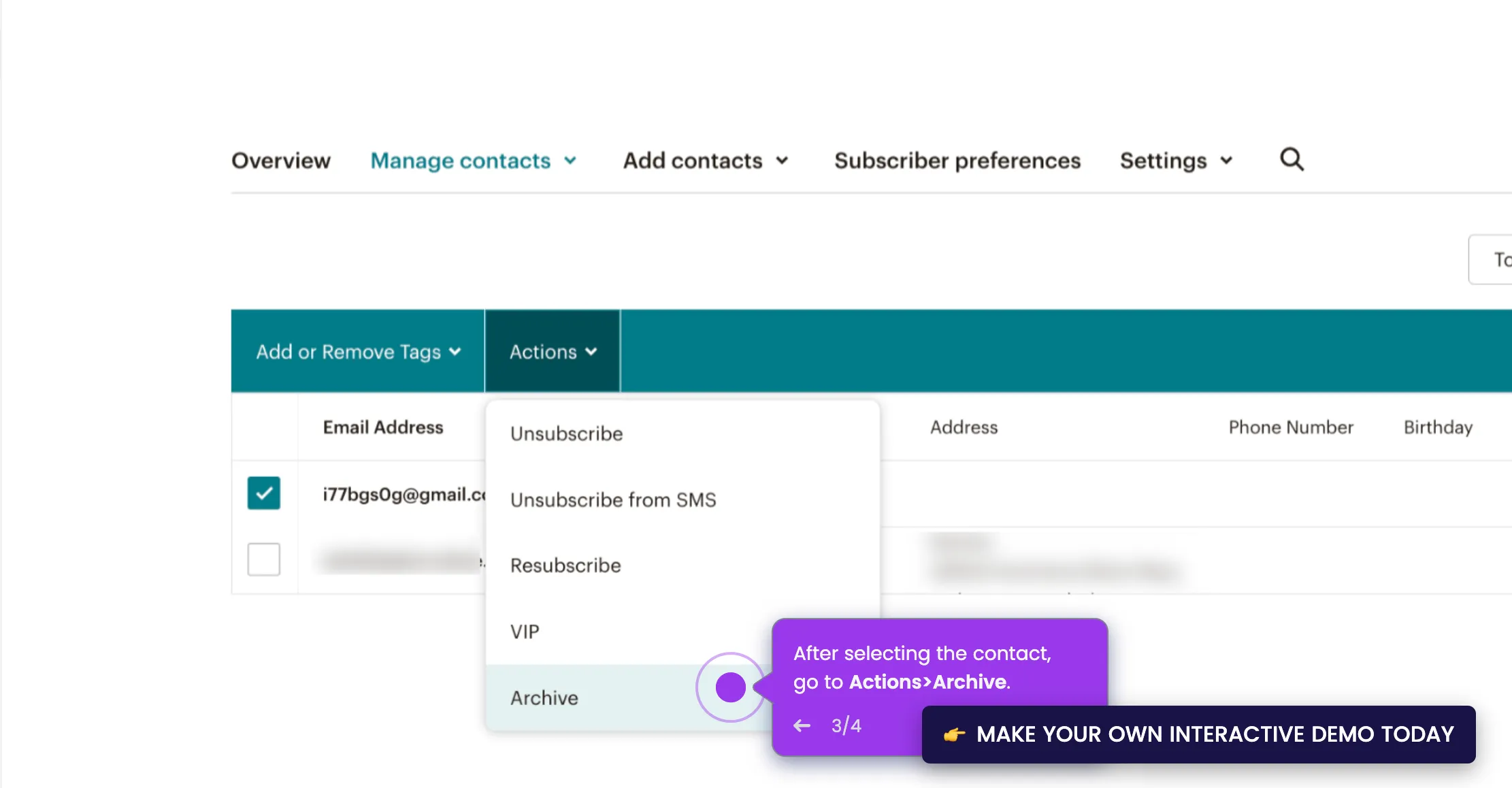Expand the Settings dropdown menu
This screenshot has width=1512, height=788.
1176,161
